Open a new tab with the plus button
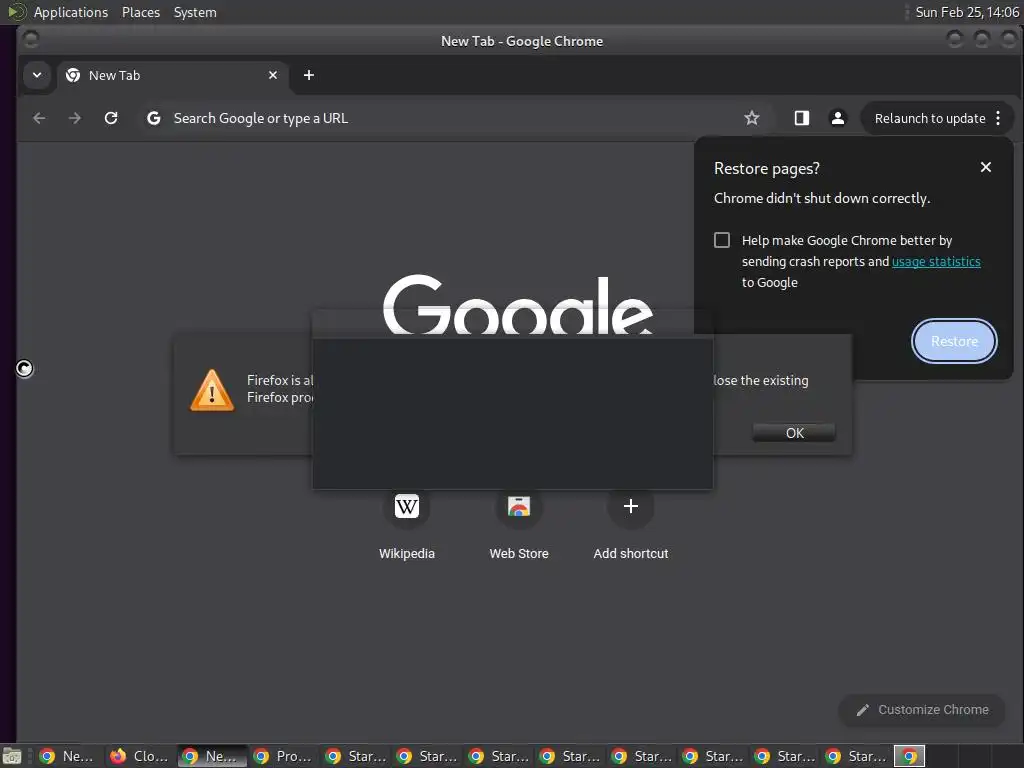1024x768 pixels. (x=309, y=75)
